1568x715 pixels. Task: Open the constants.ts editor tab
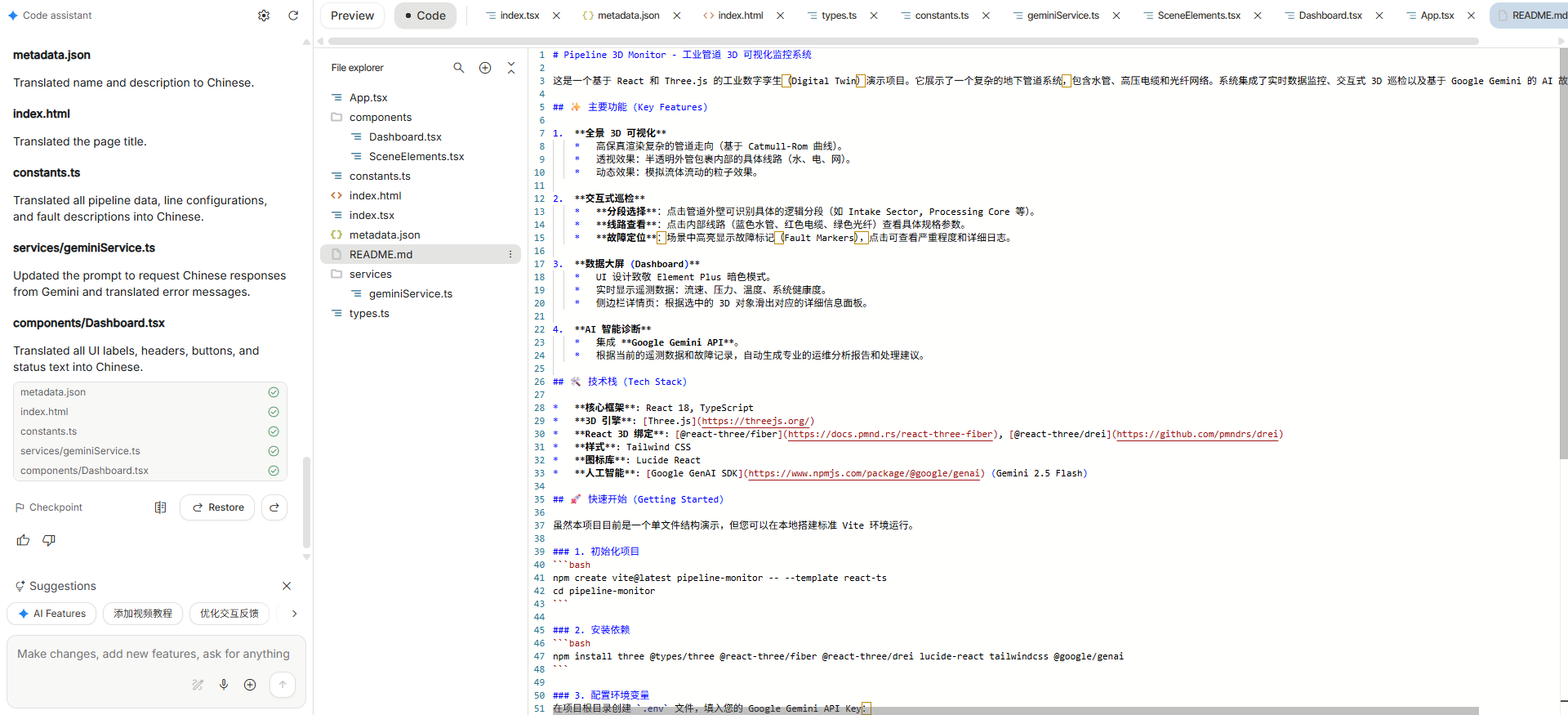pyautogui.click(x=941, y=16)
